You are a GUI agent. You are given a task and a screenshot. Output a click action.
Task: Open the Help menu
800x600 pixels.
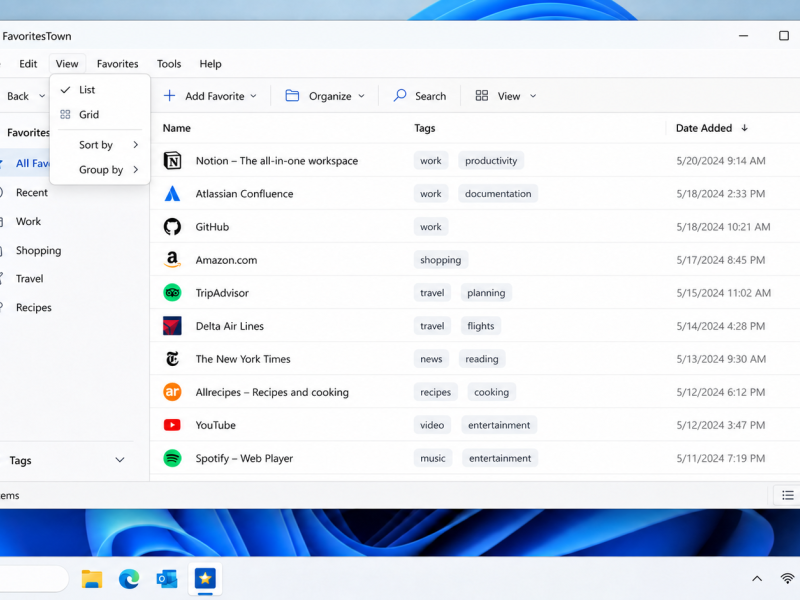coord(210,64)
